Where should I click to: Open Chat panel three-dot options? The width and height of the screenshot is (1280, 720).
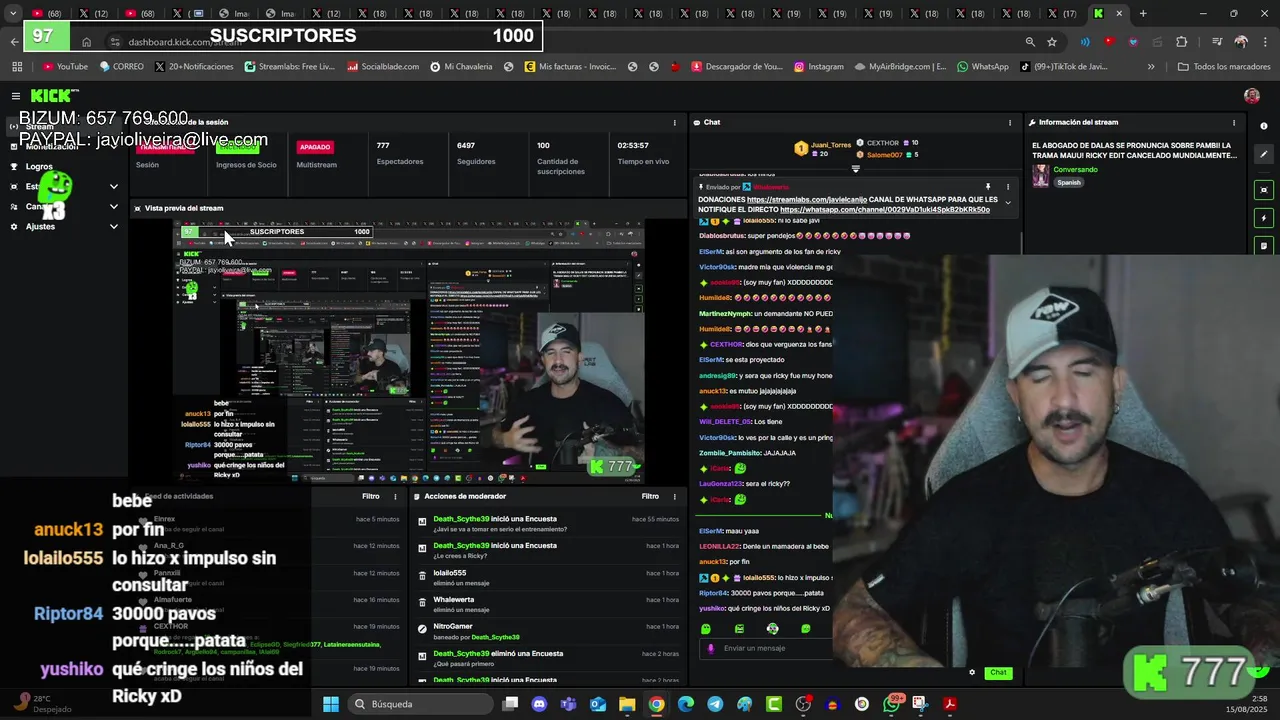pyautogui.click(x=1009, y=123)
